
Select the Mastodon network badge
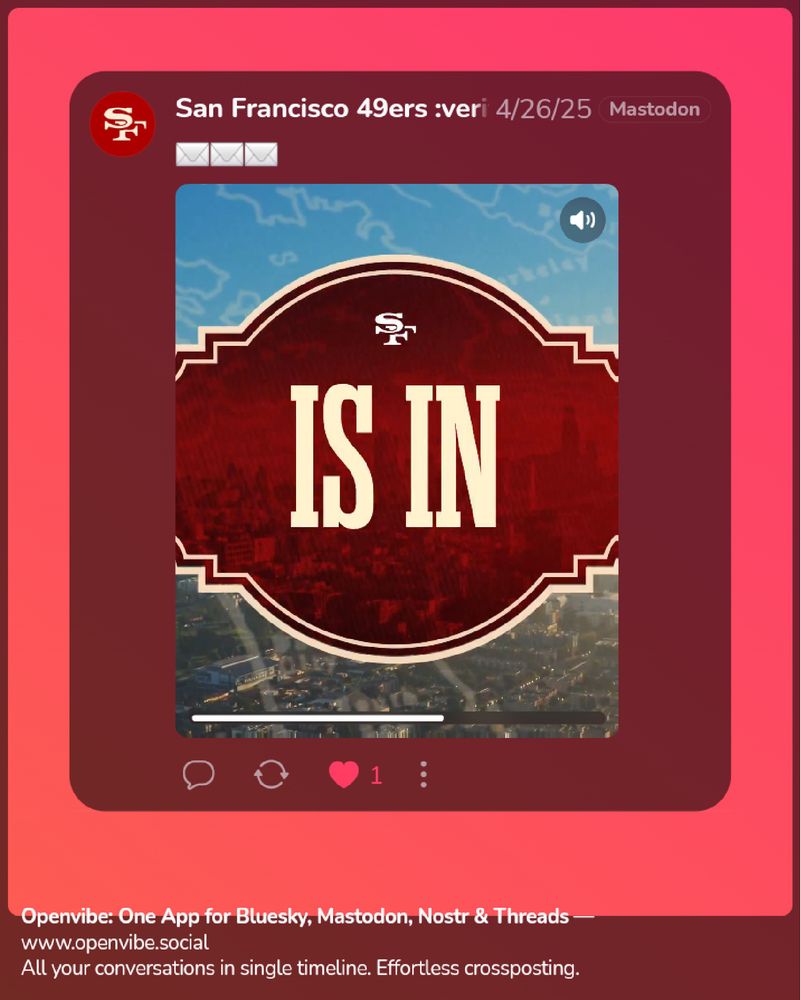click(654, 109)
